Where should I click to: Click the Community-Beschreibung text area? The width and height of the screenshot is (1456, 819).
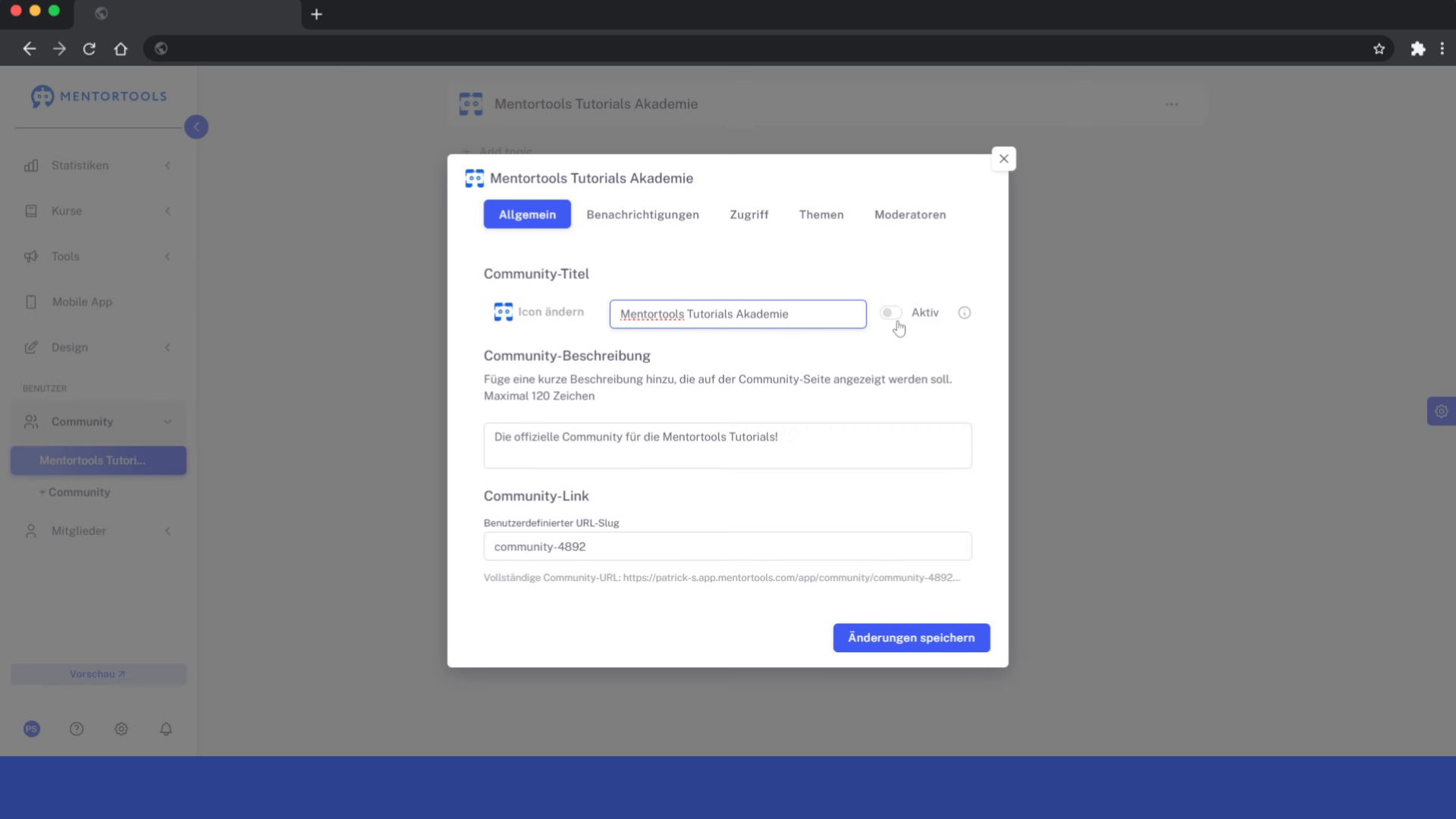(727, 445)
